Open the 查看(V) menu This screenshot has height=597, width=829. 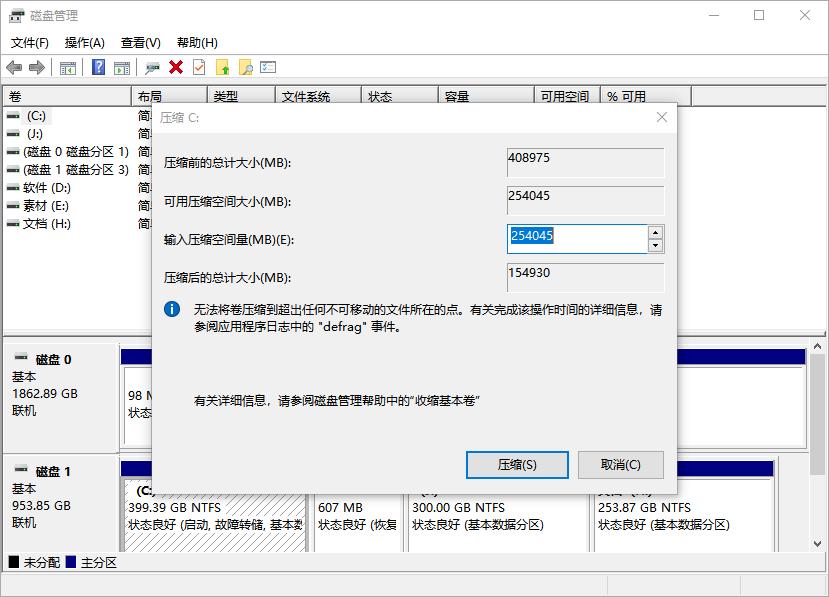141,43
